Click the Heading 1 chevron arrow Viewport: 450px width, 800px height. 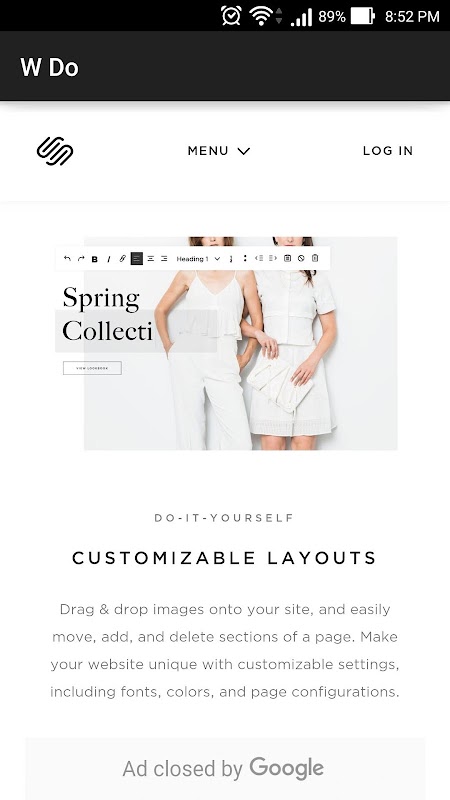(217, 259)
